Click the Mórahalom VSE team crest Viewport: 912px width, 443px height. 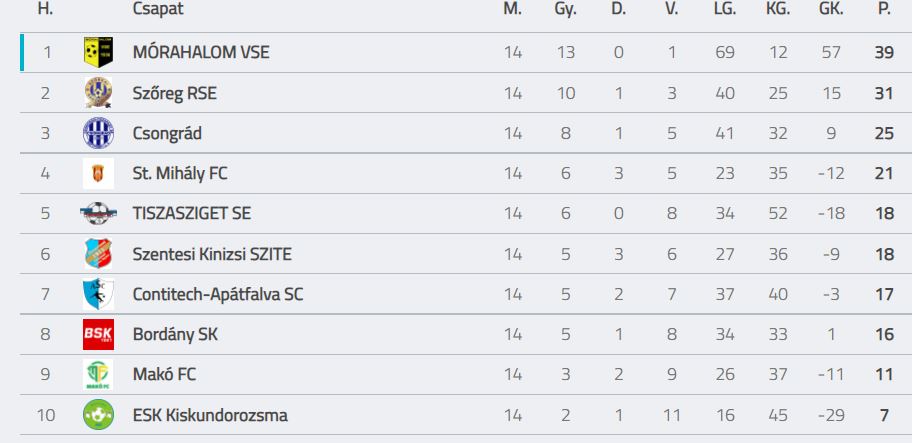pyautogui.click(x=98, y=52)
